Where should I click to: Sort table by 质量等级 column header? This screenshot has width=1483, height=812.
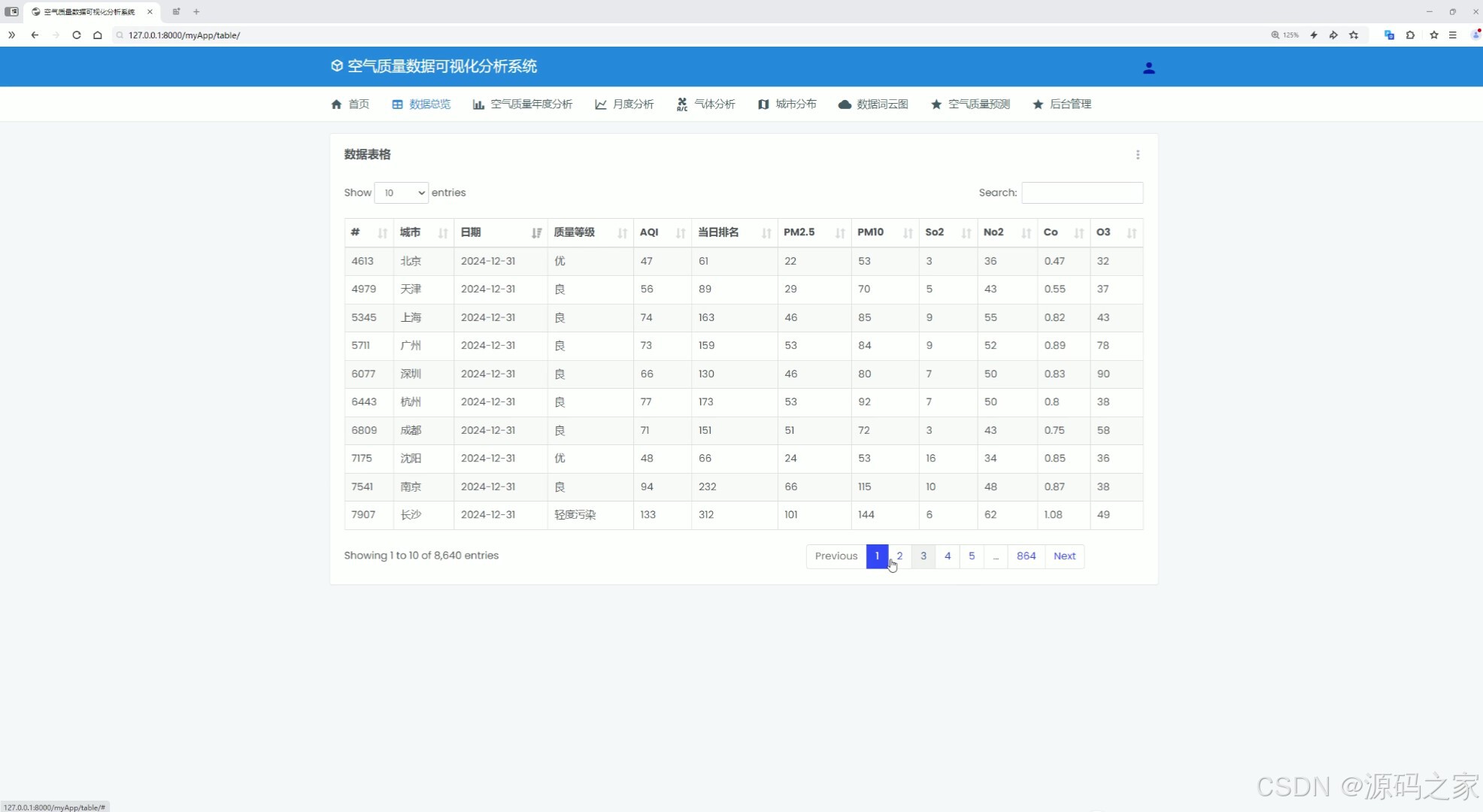[590, 232]
